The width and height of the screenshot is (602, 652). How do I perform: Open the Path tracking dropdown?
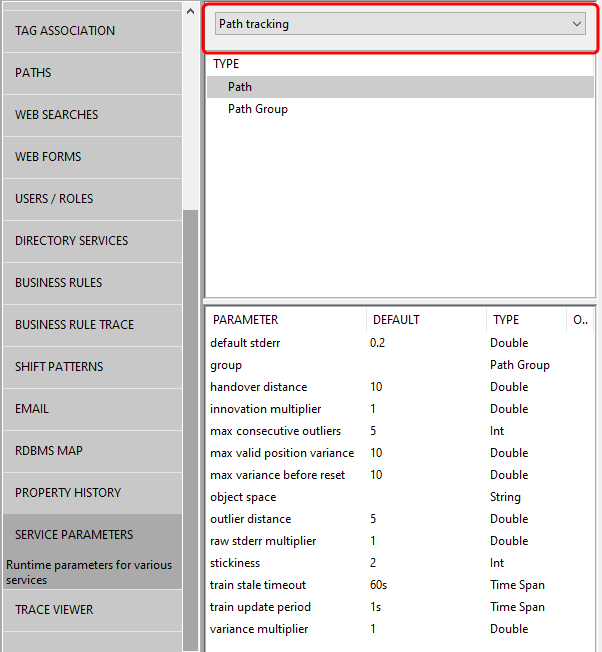pos(400,24)
